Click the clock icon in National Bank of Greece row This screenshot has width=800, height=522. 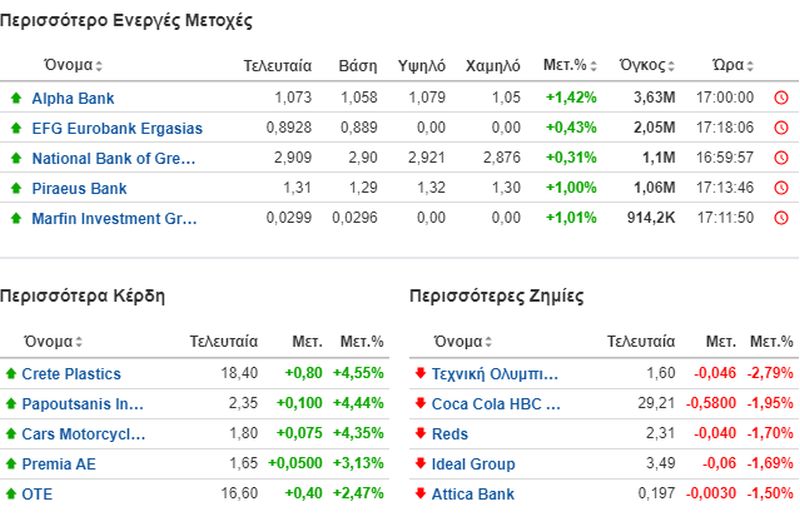coord(781,158)
